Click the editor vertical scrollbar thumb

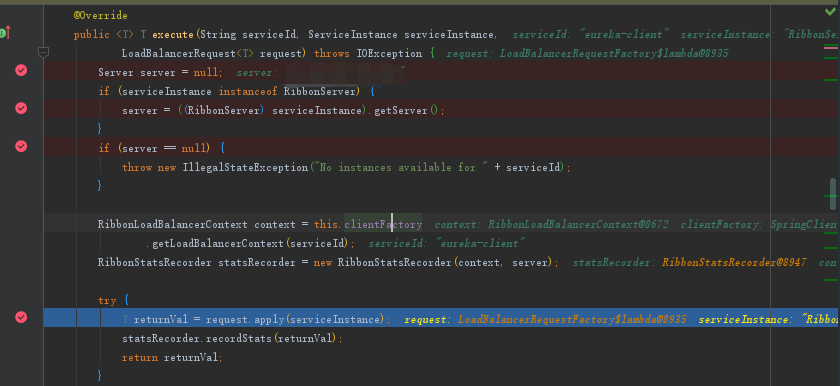[833, 194]
